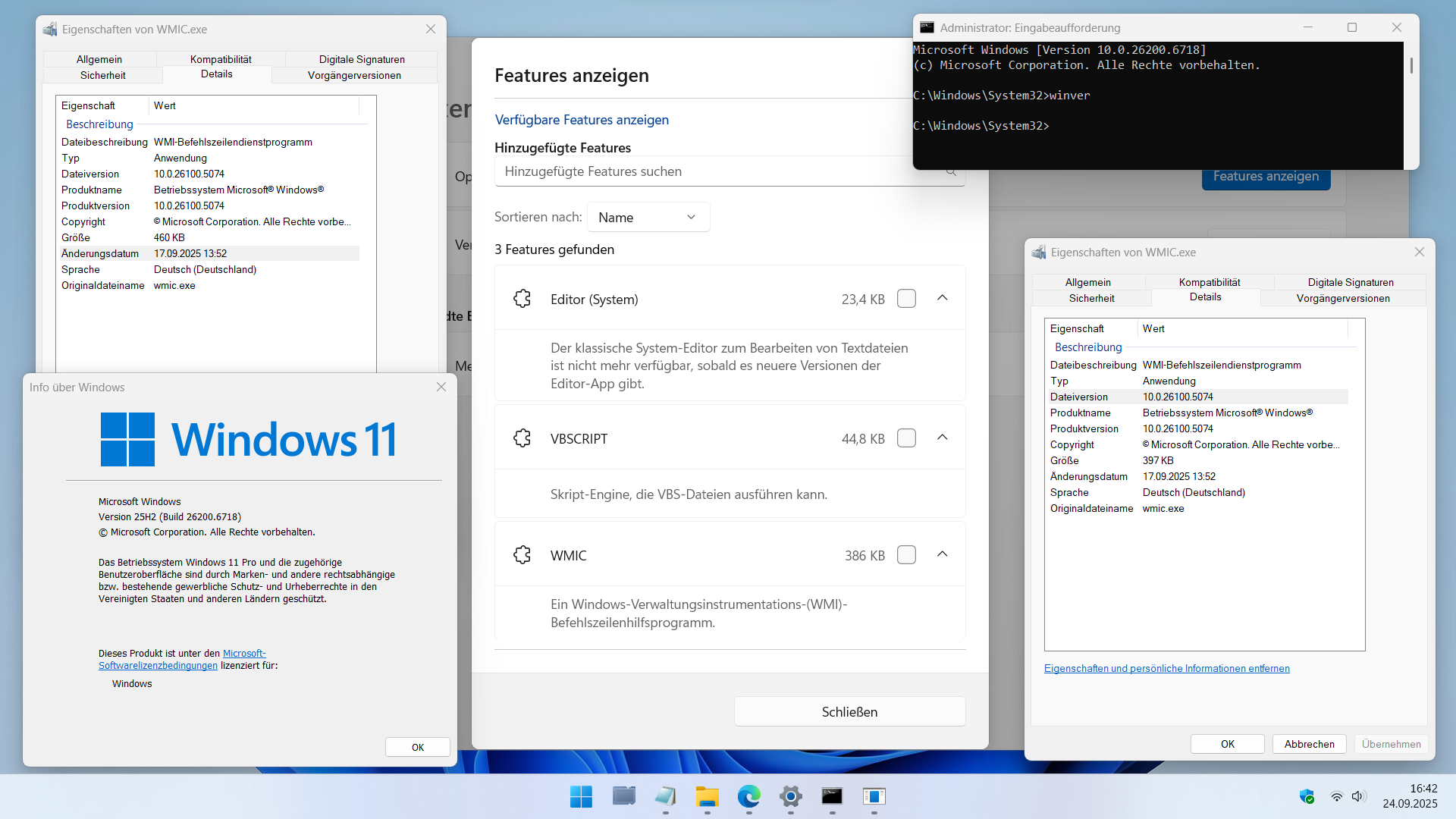
Task: Open the Windows Start menu
Action: pyautogui.click(x=581, y=796)
